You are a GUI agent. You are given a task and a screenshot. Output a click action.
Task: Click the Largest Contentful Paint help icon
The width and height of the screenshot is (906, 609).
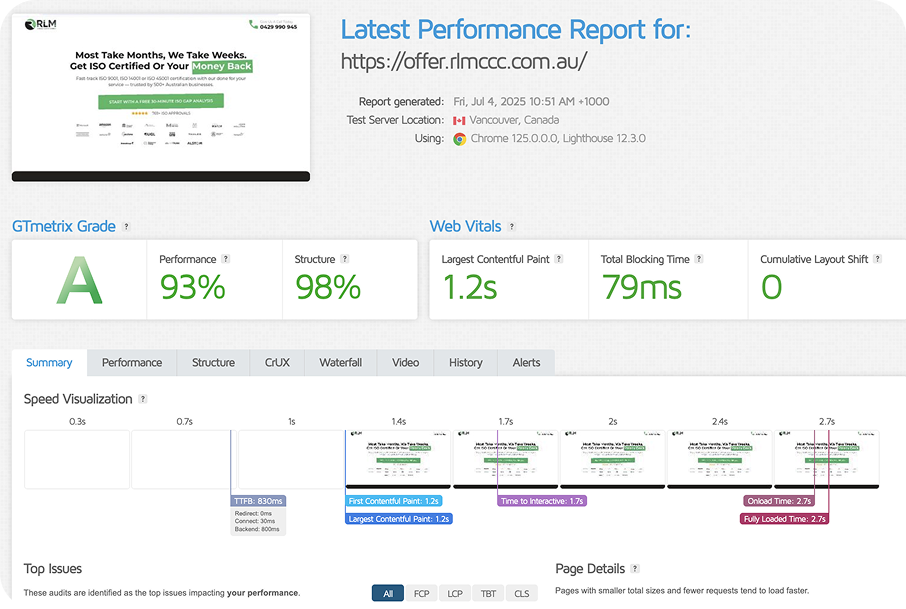[560, 259]
